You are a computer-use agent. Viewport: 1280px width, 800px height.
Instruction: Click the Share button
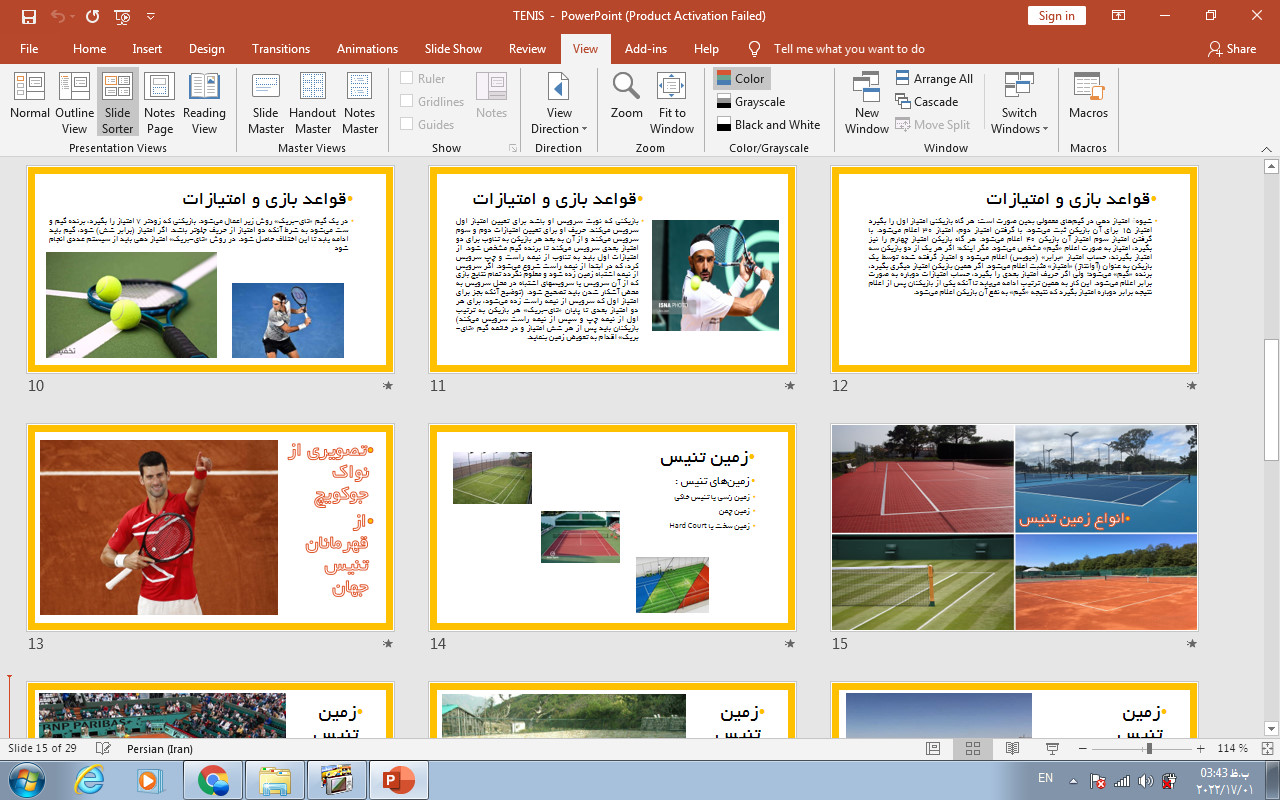1231,48
